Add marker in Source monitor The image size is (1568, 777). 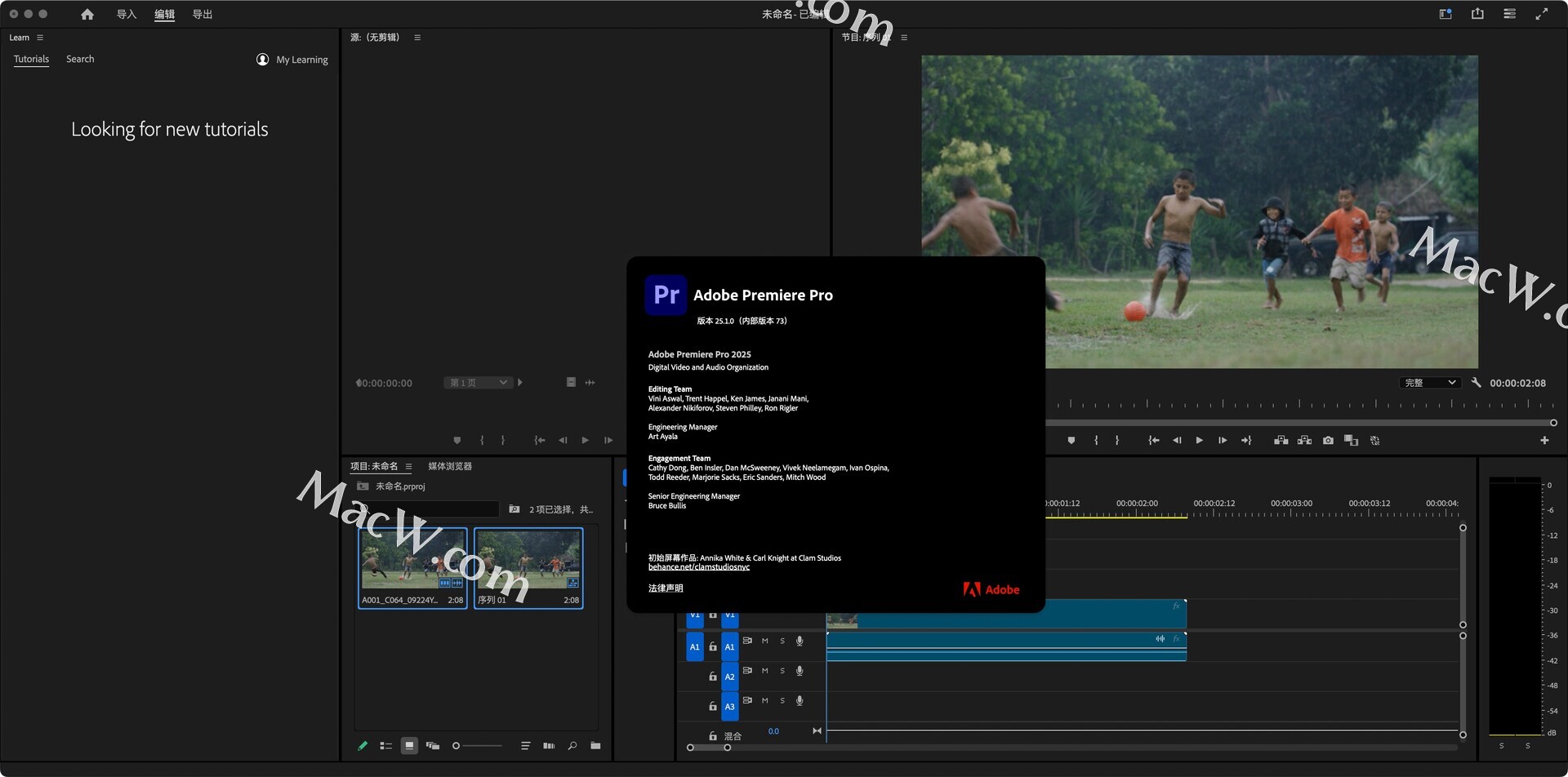coord(457,440)
